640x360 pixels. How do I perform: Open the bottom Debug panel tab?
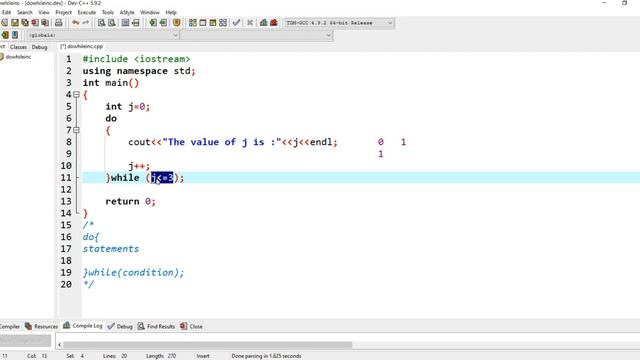pyautogui.click(x=120, y=326)
